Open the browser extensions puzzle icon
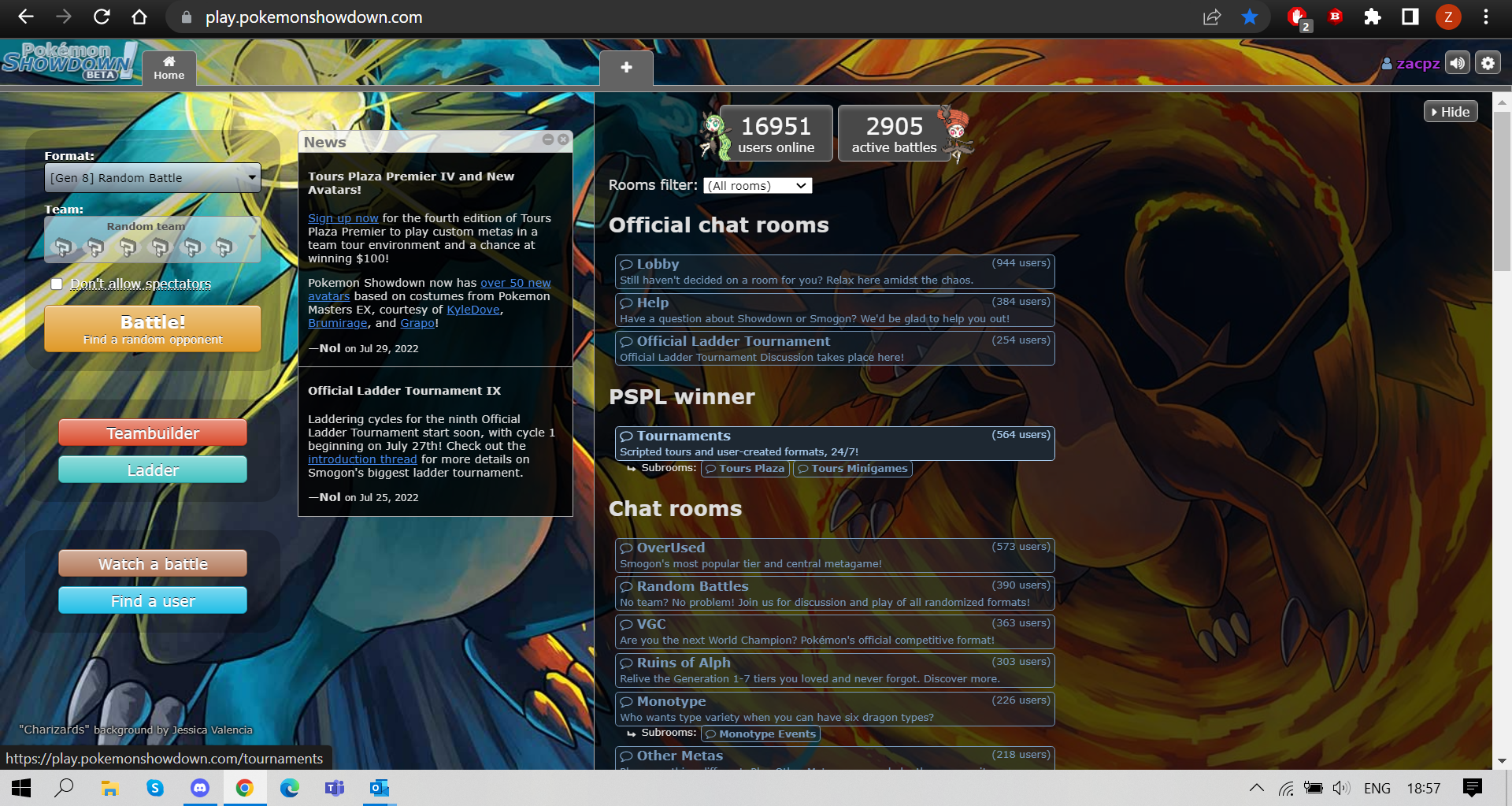The height and width of the screenshot is (806, 1512). 1373,17
